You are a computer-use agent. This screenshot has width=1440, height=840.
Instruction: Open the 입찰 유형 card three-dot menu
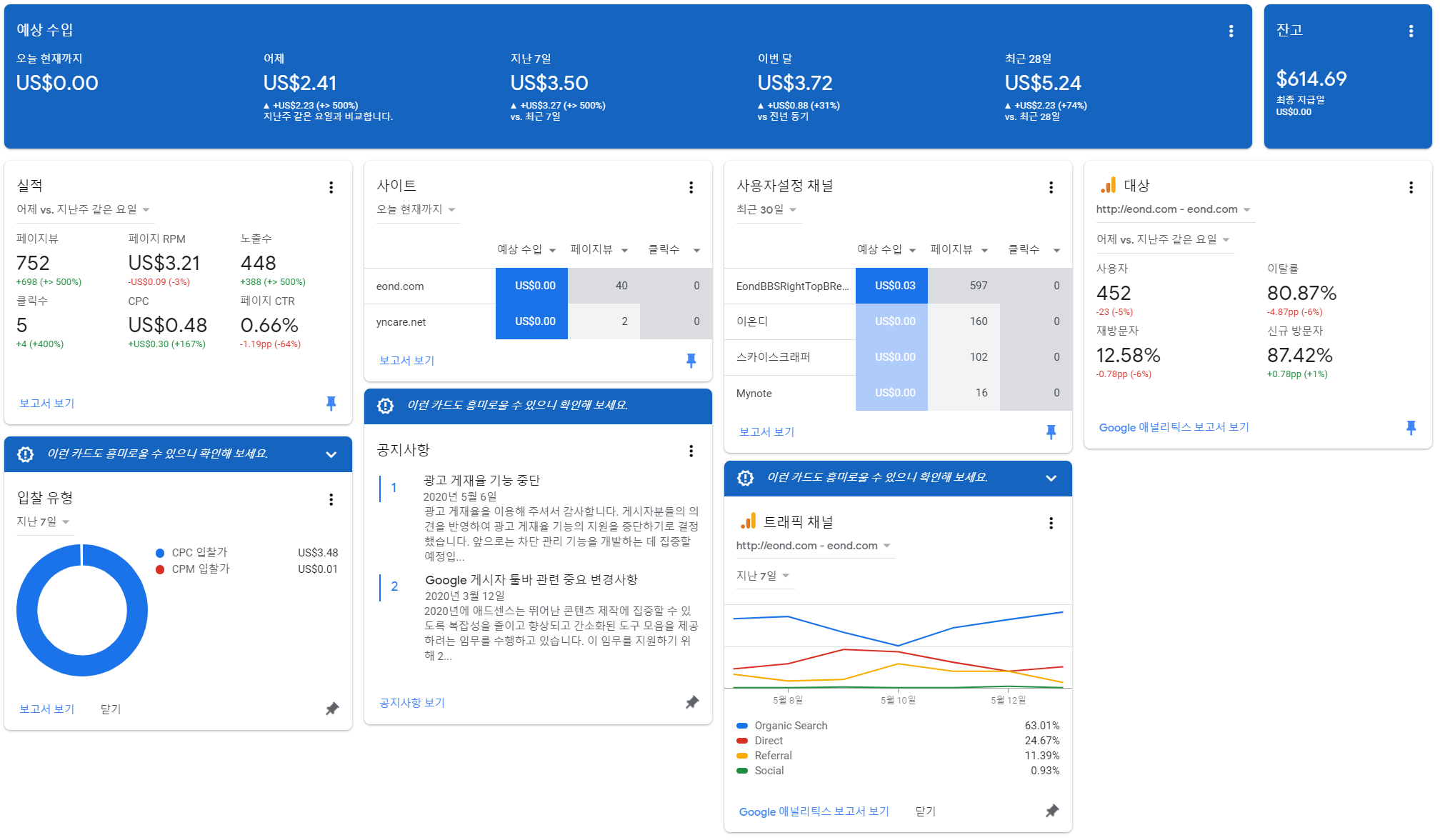(331, 499)
